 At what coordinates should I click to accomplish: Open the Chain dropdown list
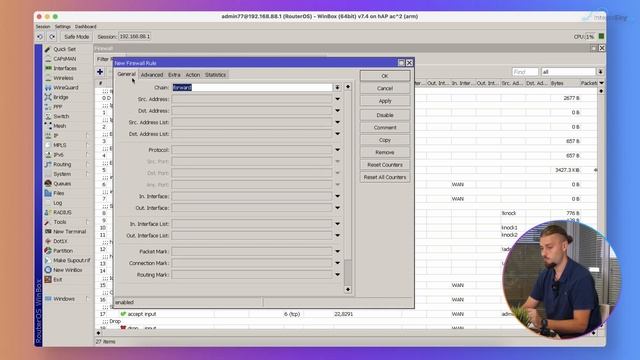(338, 87)
